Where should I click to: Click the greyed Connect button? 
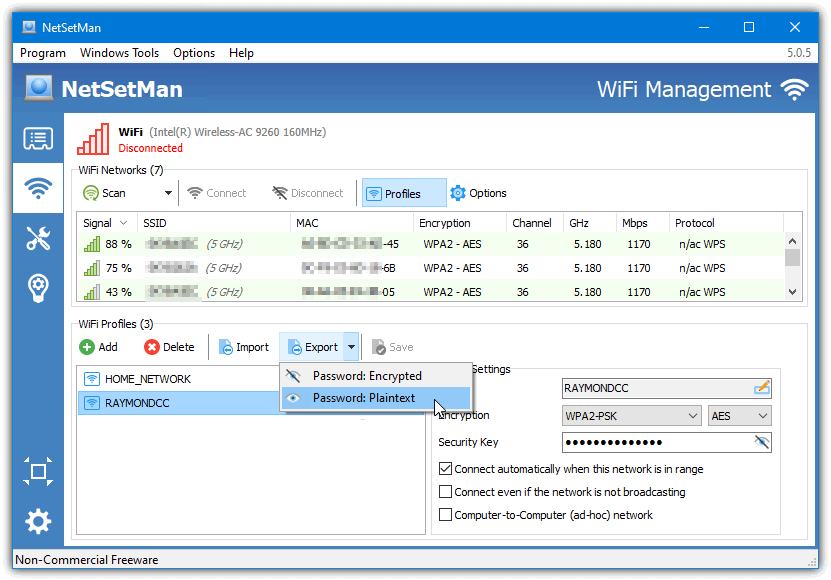pos(217,193)
